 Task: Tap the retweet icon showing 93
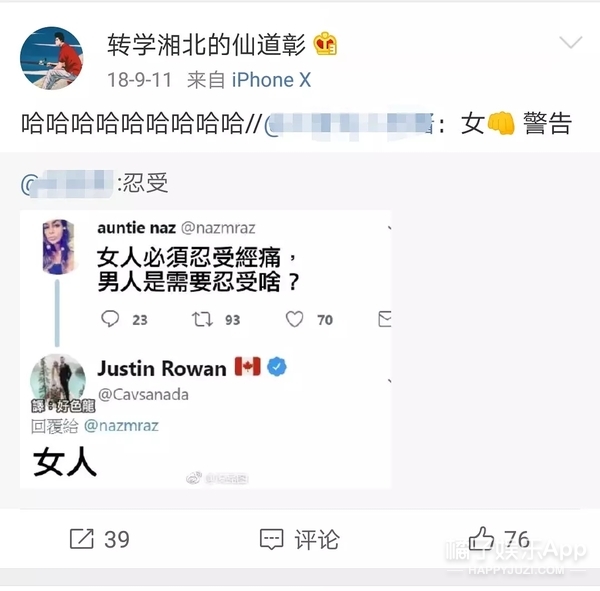pos(202,319)
